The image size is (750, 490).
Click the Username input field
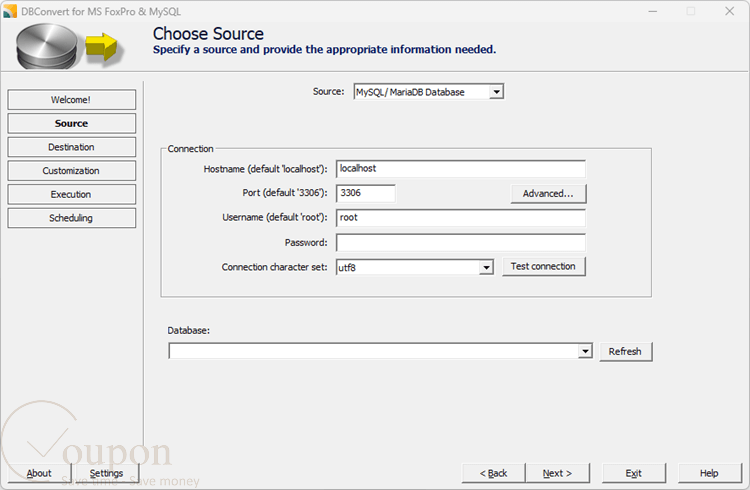[x=461, y=218]
